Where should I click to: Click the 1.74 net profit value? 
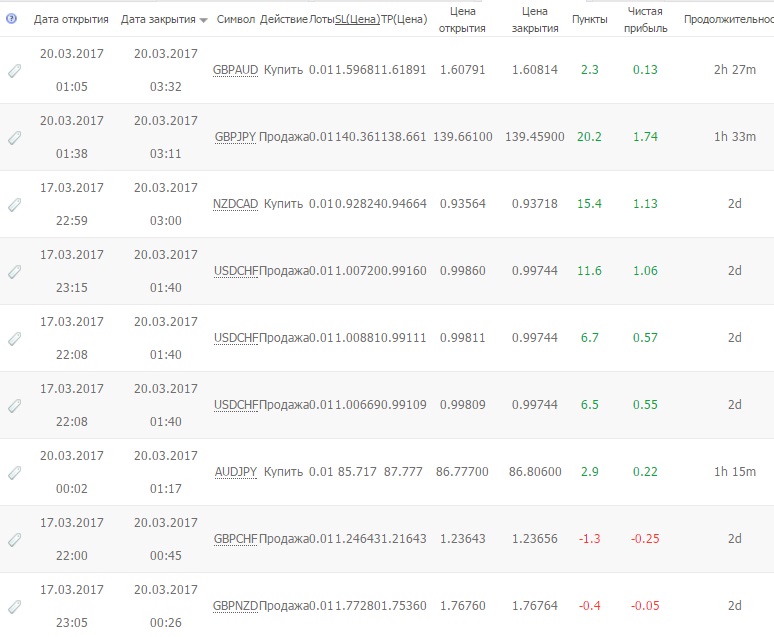[x=645, y=137]
